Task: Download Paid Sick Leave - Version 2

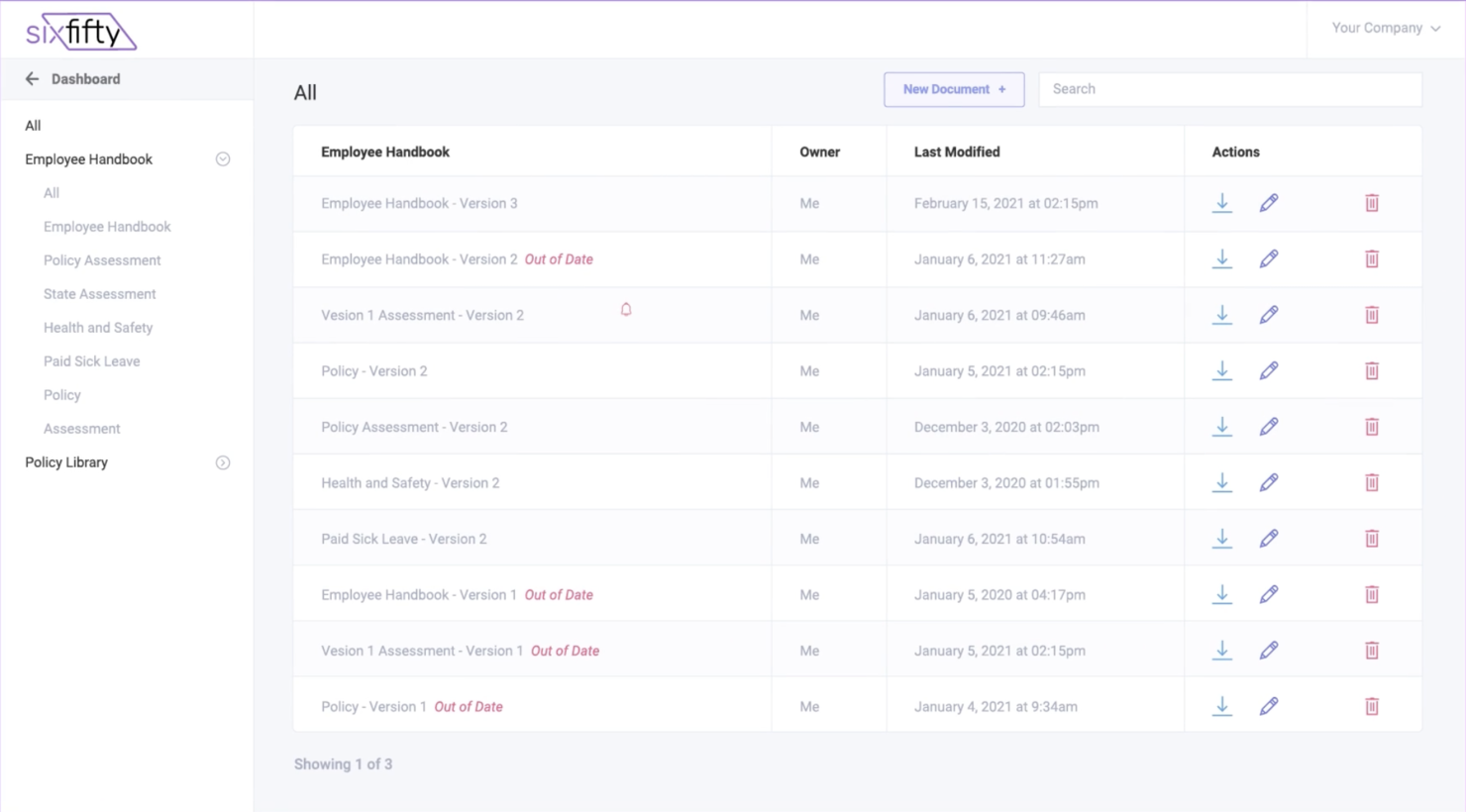Action: pos(1221,538)
